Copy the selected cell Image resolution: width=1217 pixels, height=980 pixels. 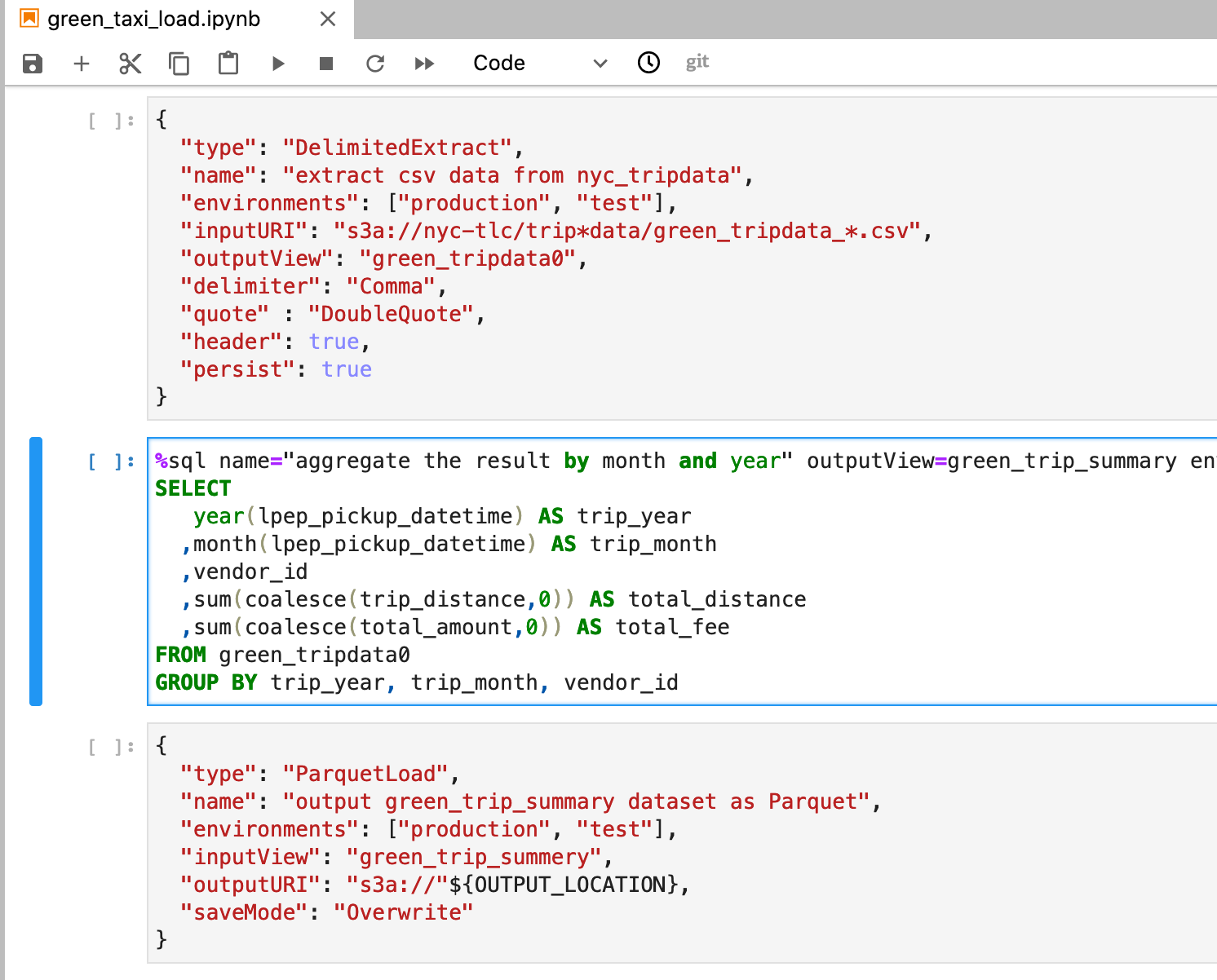[179, 64]
